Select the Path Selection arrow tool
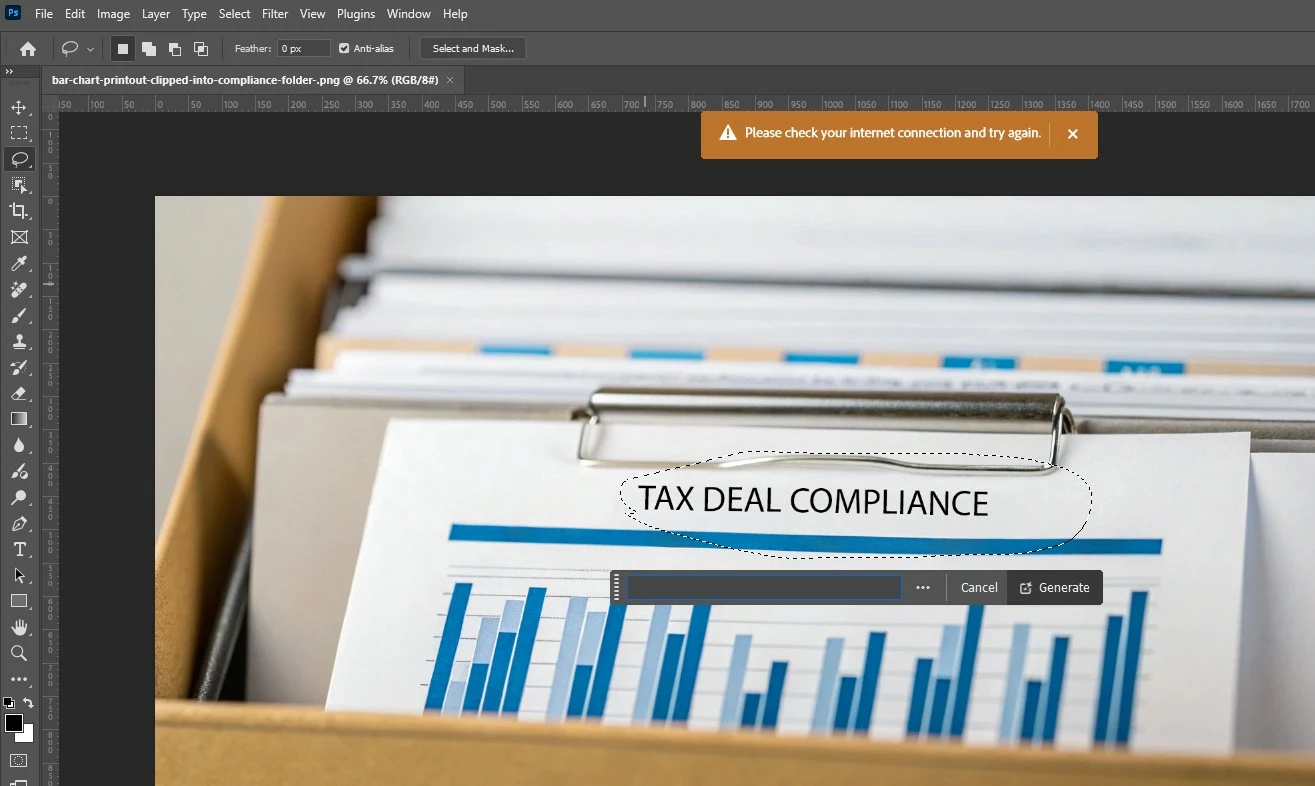 (19, 576)
